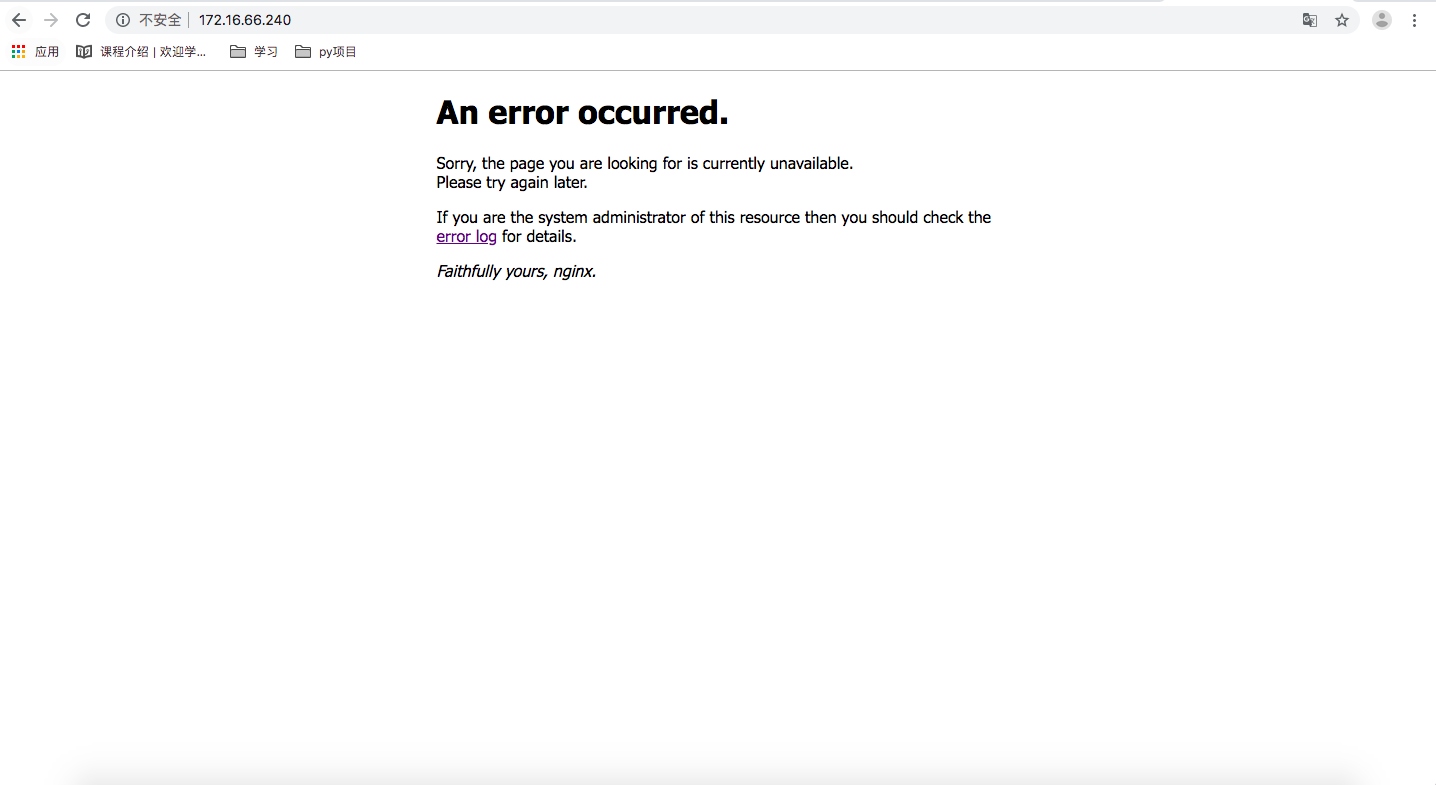Click the 'An error occurred.' heading

click(x=582, y=112)
